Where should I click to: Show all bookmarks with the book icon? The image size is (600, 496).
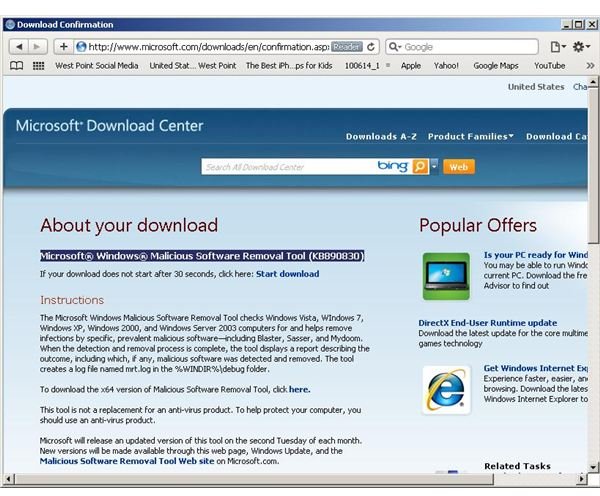point(16,66)
